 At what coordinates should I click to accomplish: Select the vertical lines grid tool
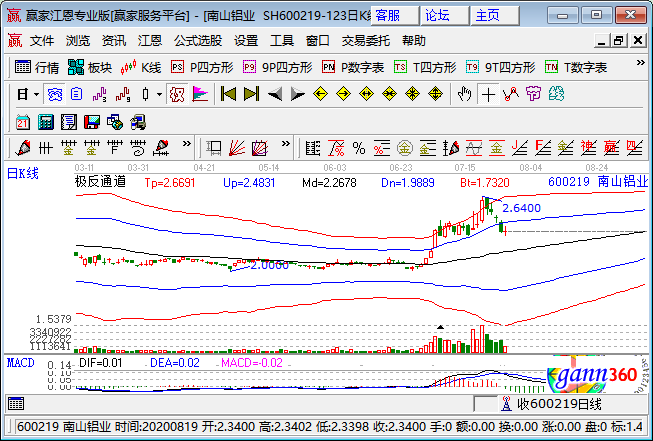pyautogui.click(x=46, y=148)
